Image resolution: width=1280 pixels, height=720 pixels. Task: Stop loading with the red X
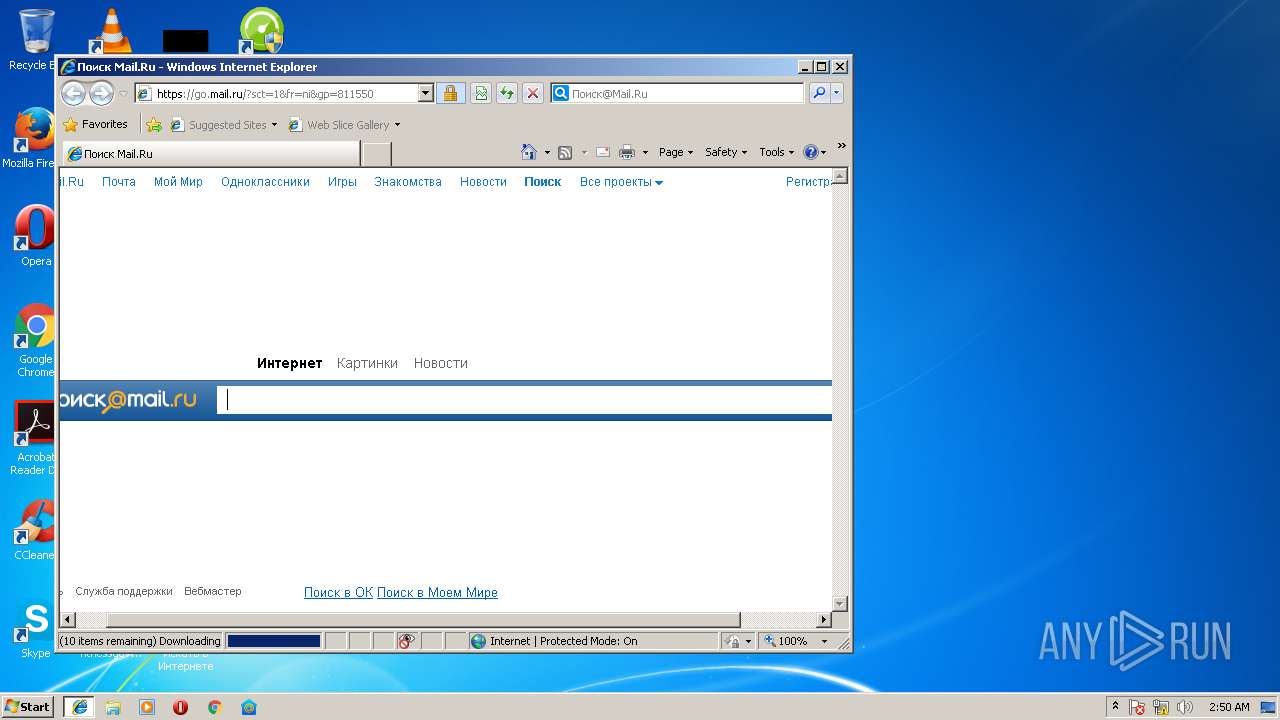point(533,94)
